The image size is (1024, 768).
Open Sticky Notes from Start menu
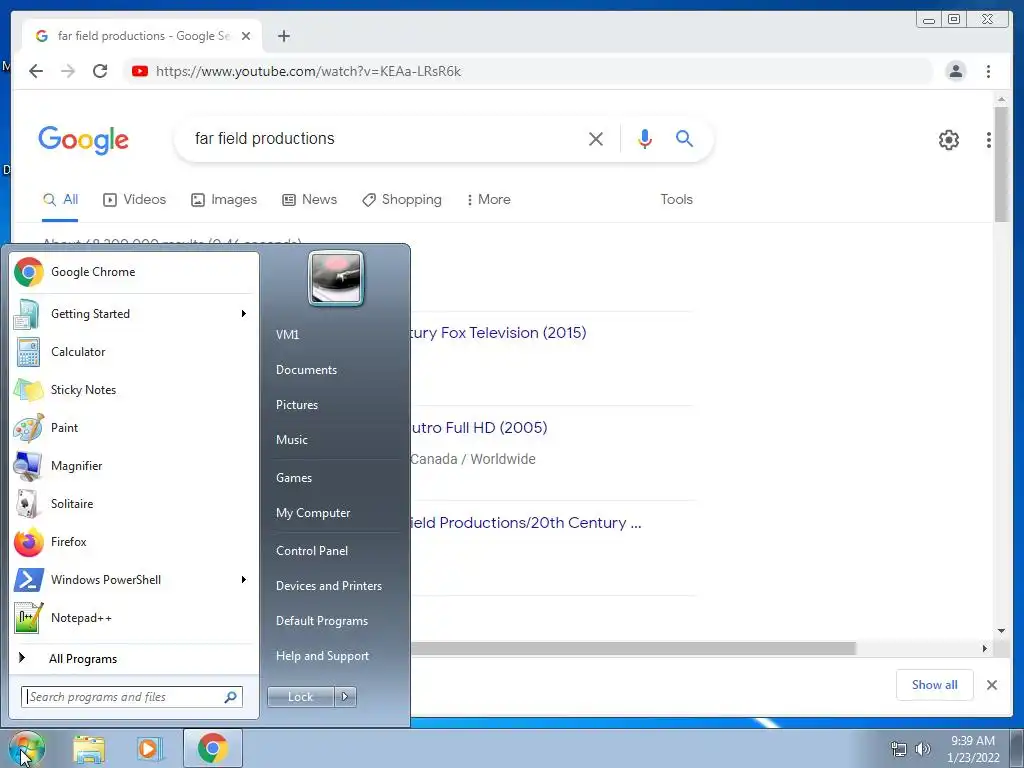point(133,389)
